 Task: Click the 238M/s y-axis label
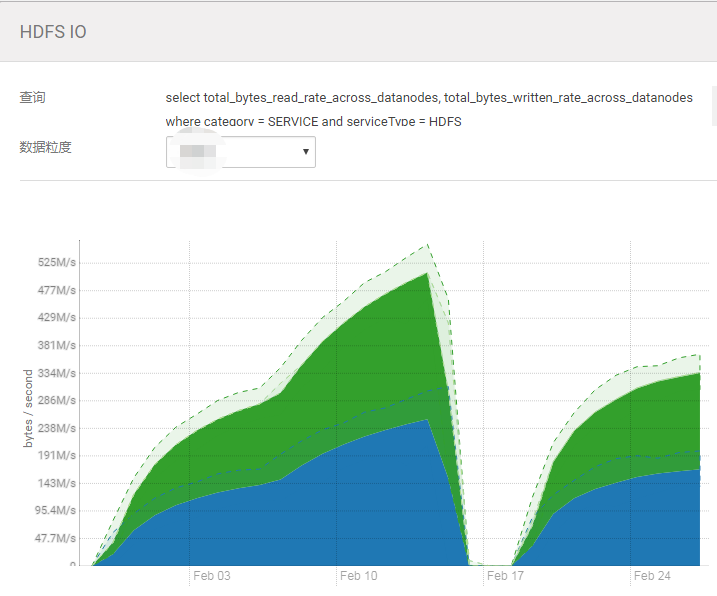pyautogui.click(x=57, y=428)
